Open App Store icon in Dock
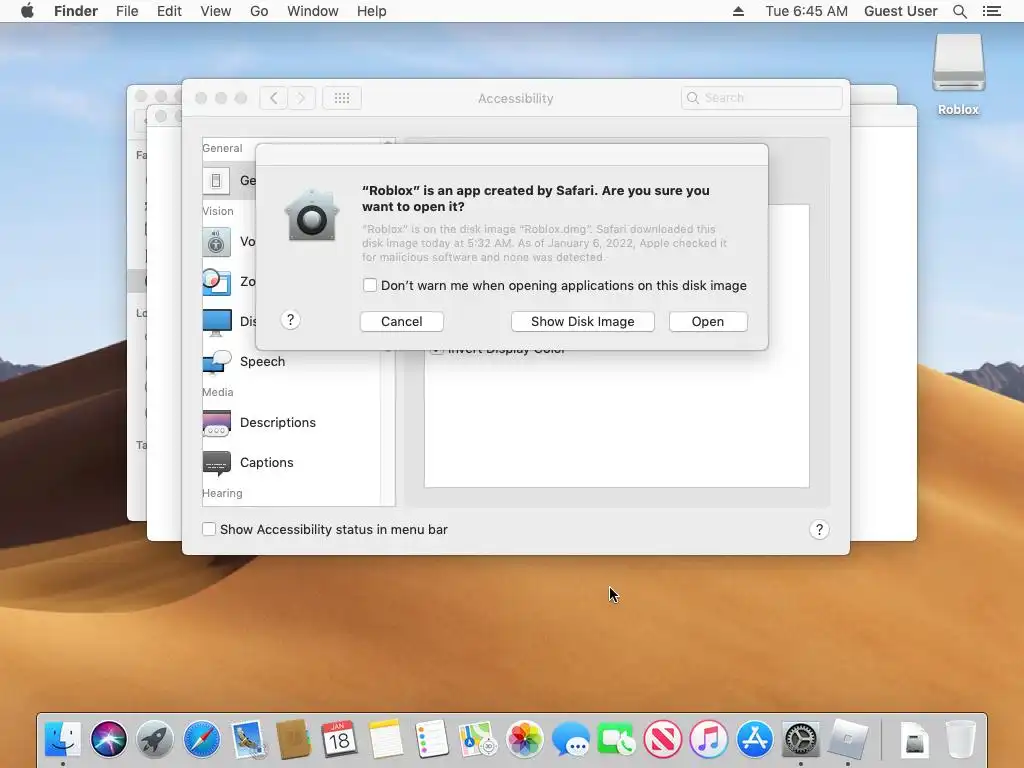Screen dimensions: 1024x768 (x=755, y=739)
